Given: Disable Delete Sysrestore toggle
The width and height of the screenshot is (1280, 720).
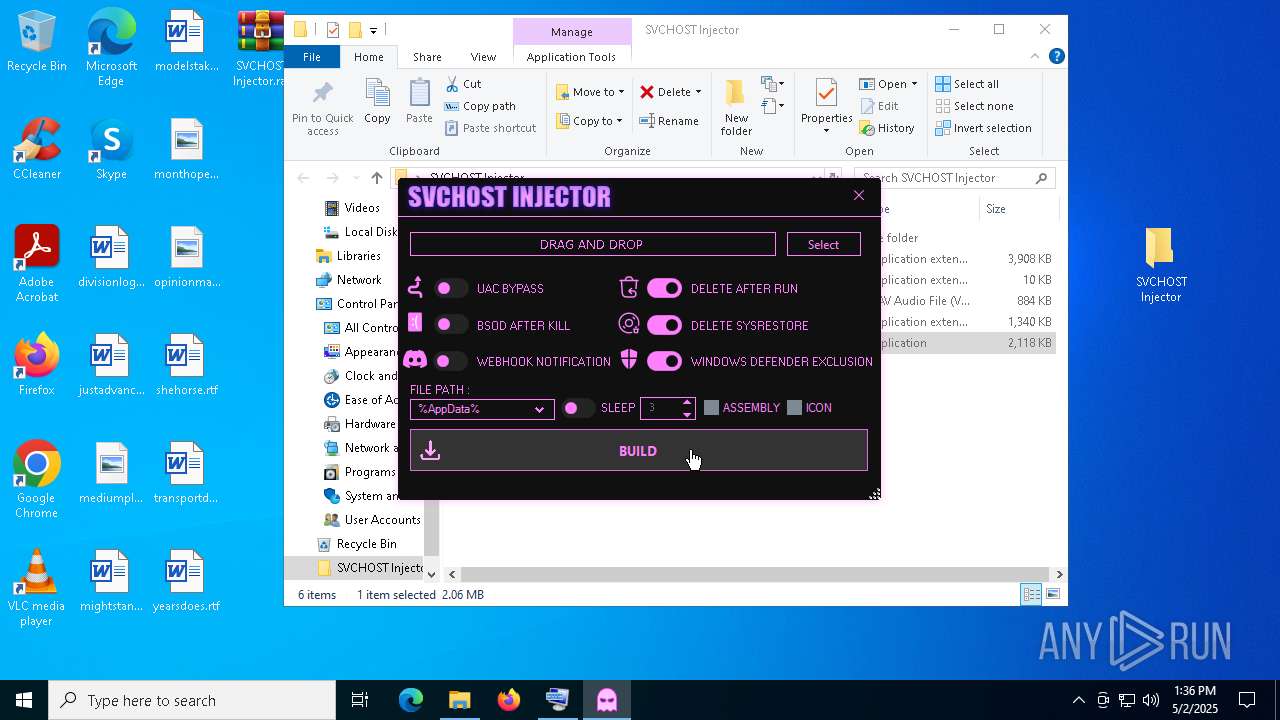Looking at the screenshot, I should (664, 325).
